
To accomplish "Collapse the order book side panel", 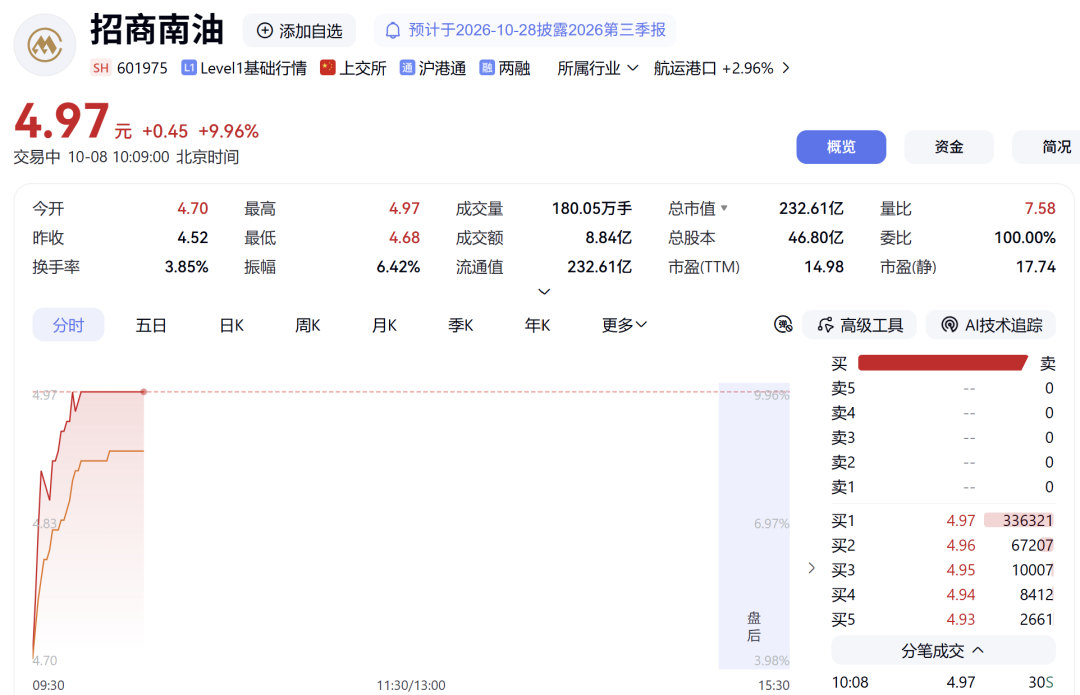I will click(811, 568).
